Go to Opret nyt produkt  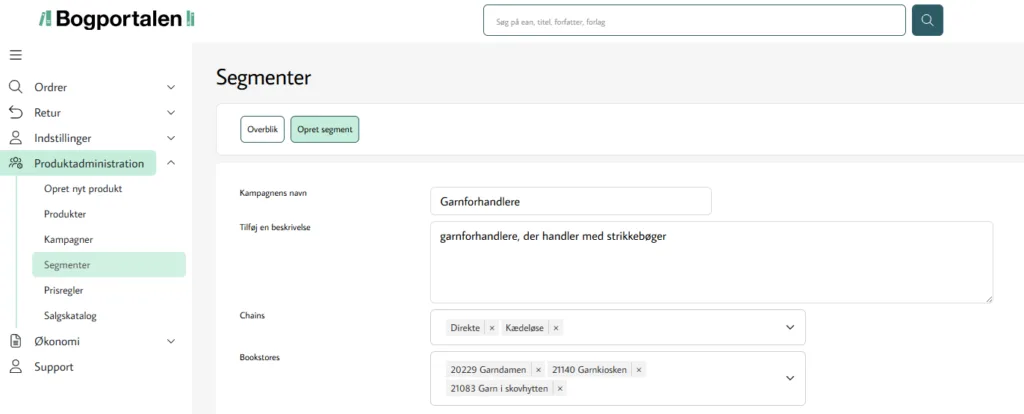[83, 189]
